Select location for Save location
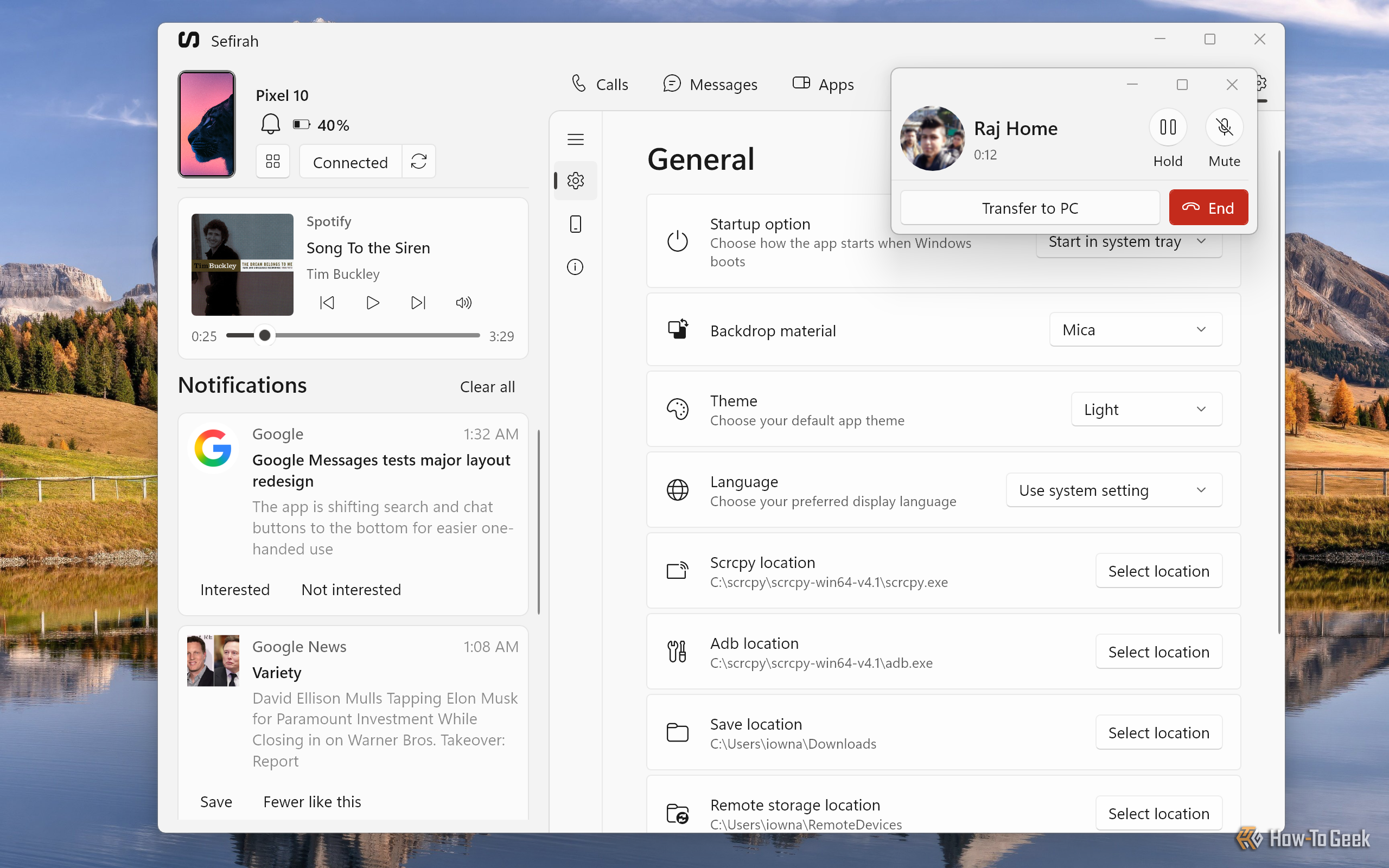Viewport: 1389px width, 868px height. pos(1158,733)
